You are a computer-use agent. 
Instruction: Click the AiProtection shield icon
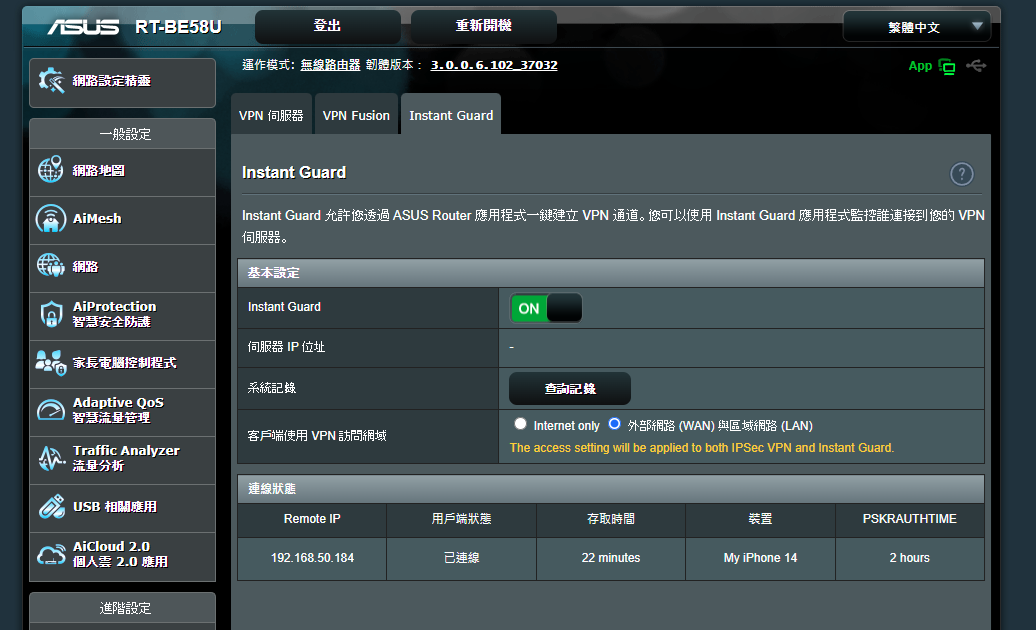click(51, 314)
